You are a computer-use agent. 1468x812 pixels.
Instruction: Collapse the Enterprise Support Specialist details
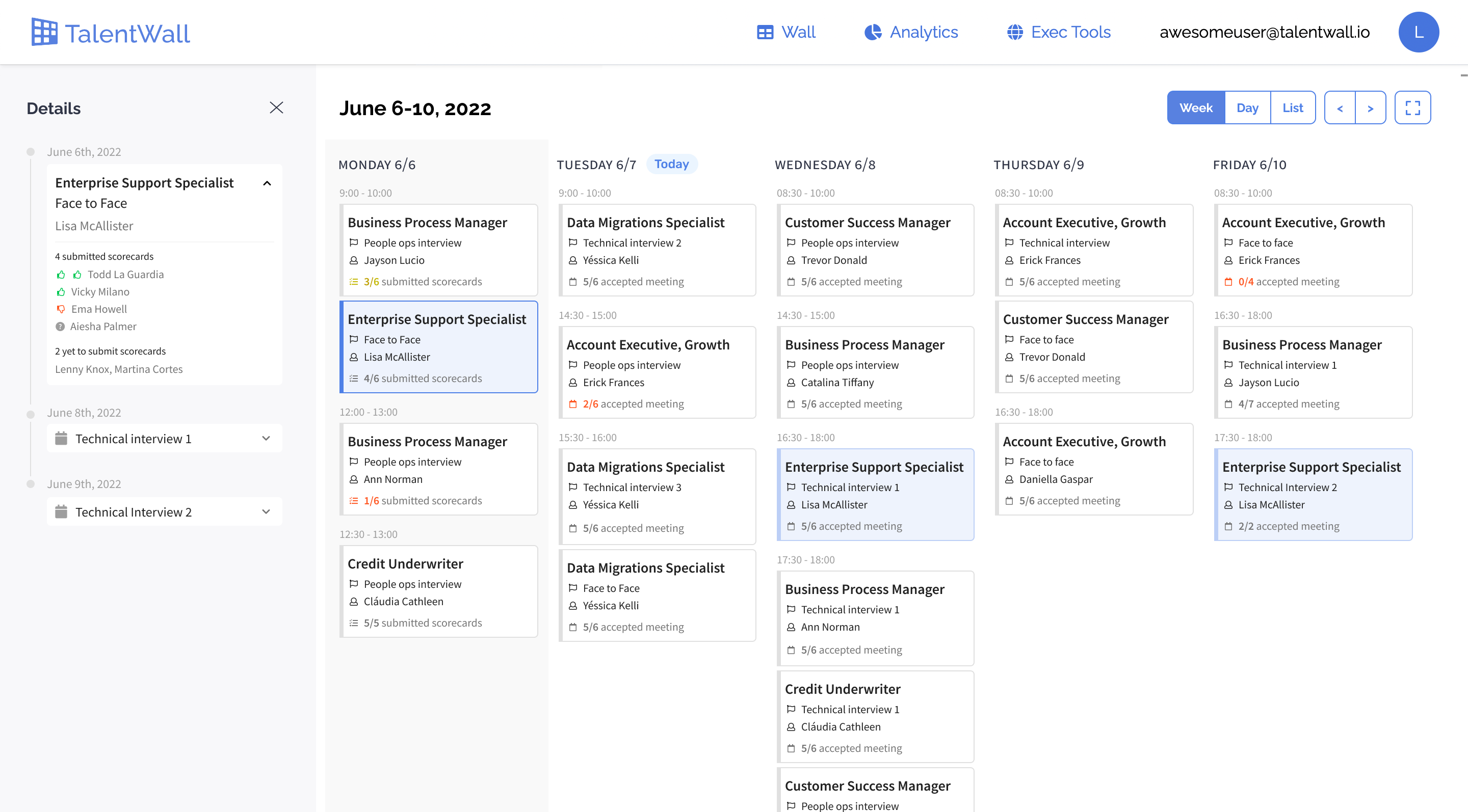click(267, 183)
